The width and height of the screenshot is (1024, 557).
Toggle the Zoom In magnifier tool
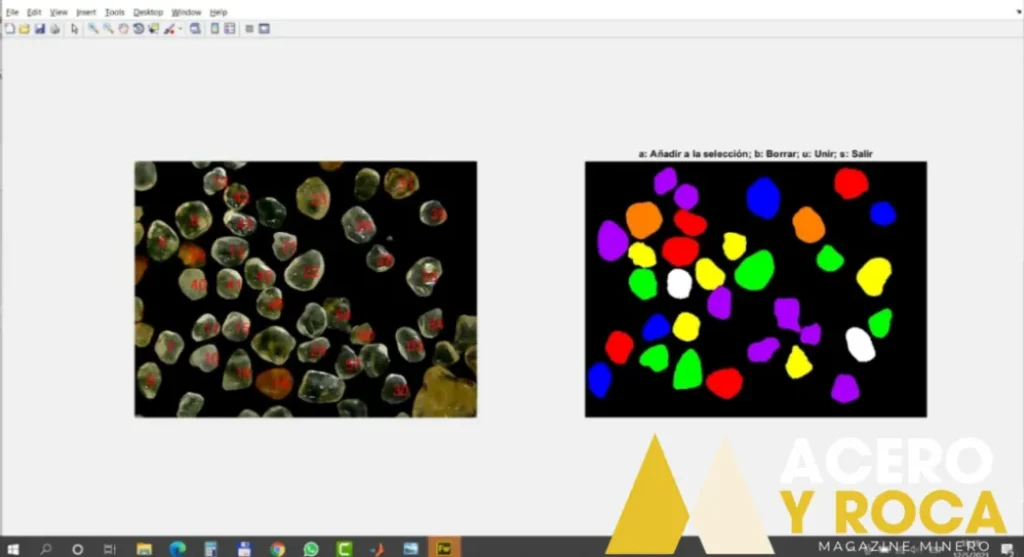[93, 29]
